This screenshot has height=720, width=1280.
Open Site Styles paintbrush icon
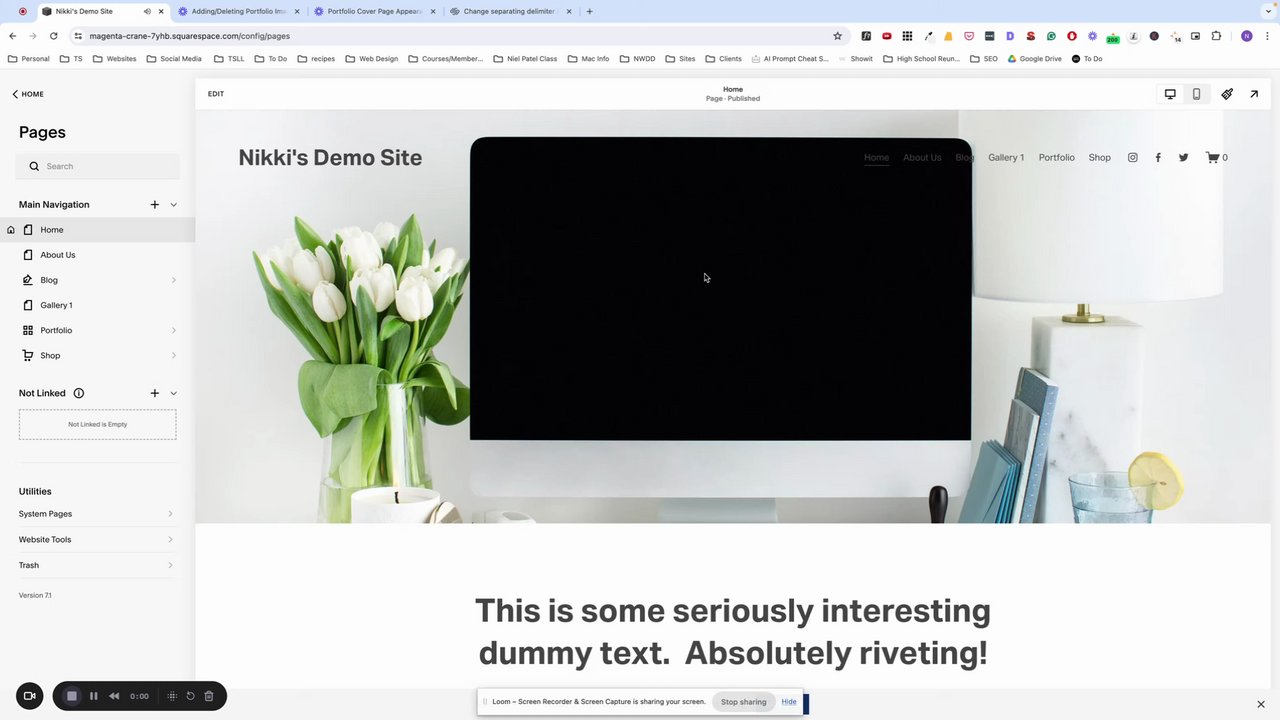(x=1227, y=94)
